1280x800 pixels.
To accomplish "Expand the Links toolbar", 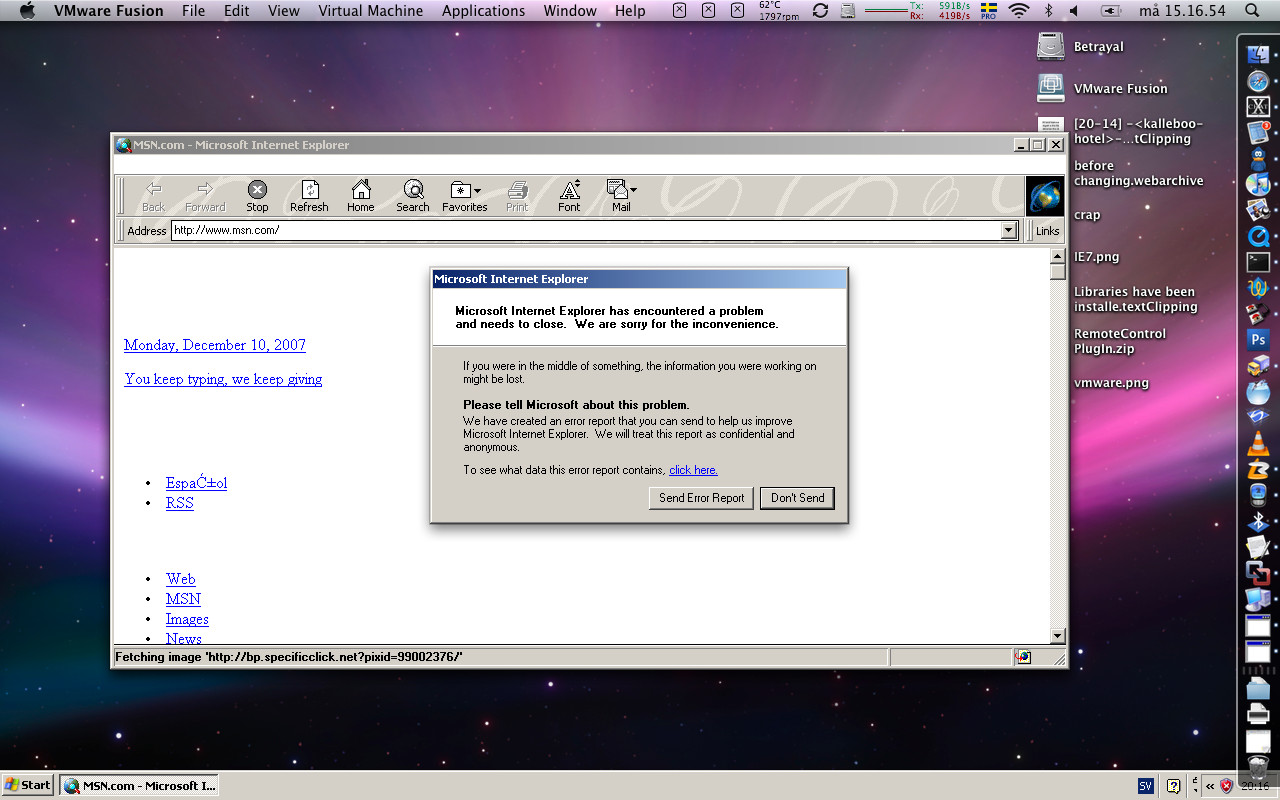I will pyautogui.click(x=1047, y=231).
